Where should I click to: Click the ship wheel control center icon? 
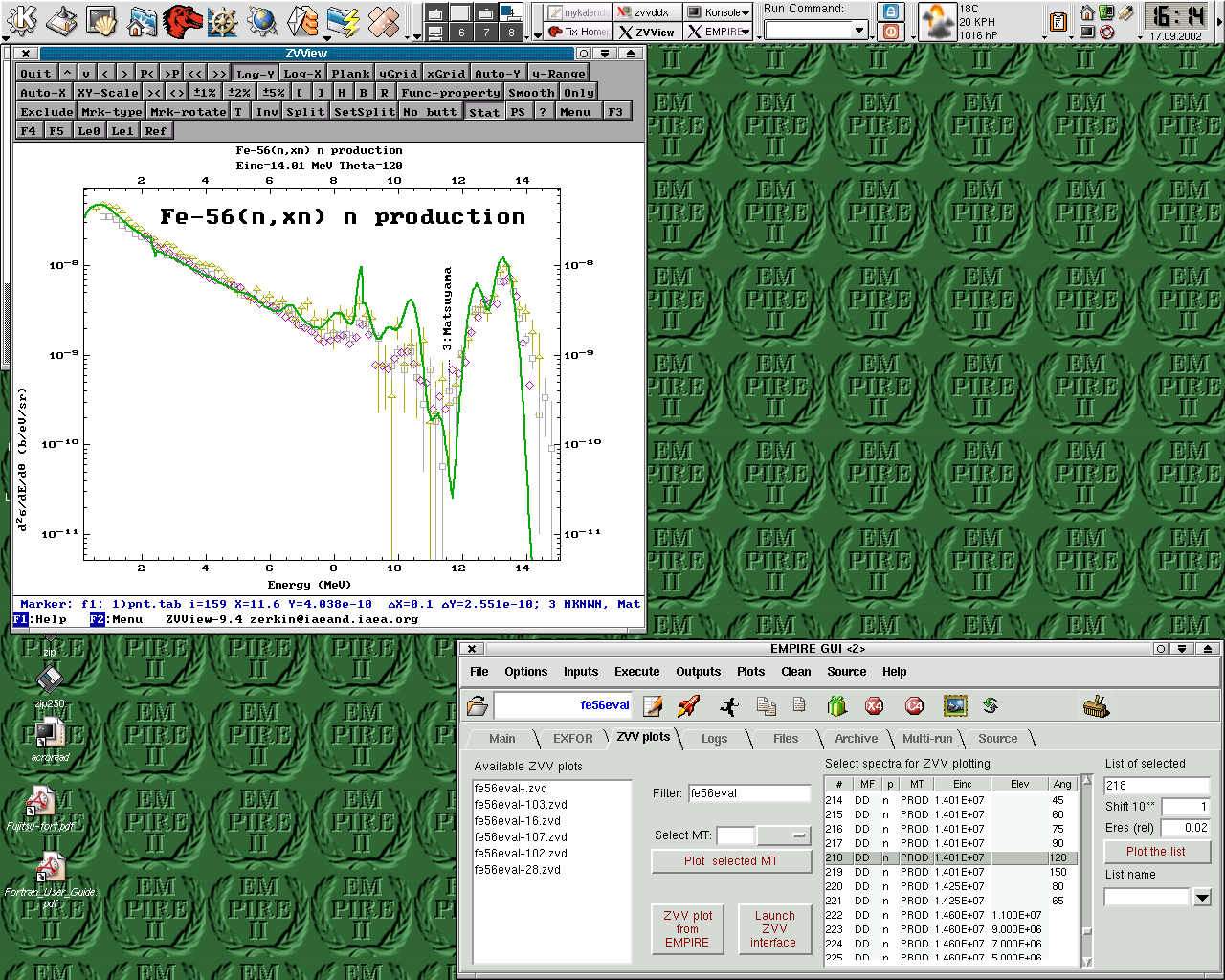coord(222,20)
